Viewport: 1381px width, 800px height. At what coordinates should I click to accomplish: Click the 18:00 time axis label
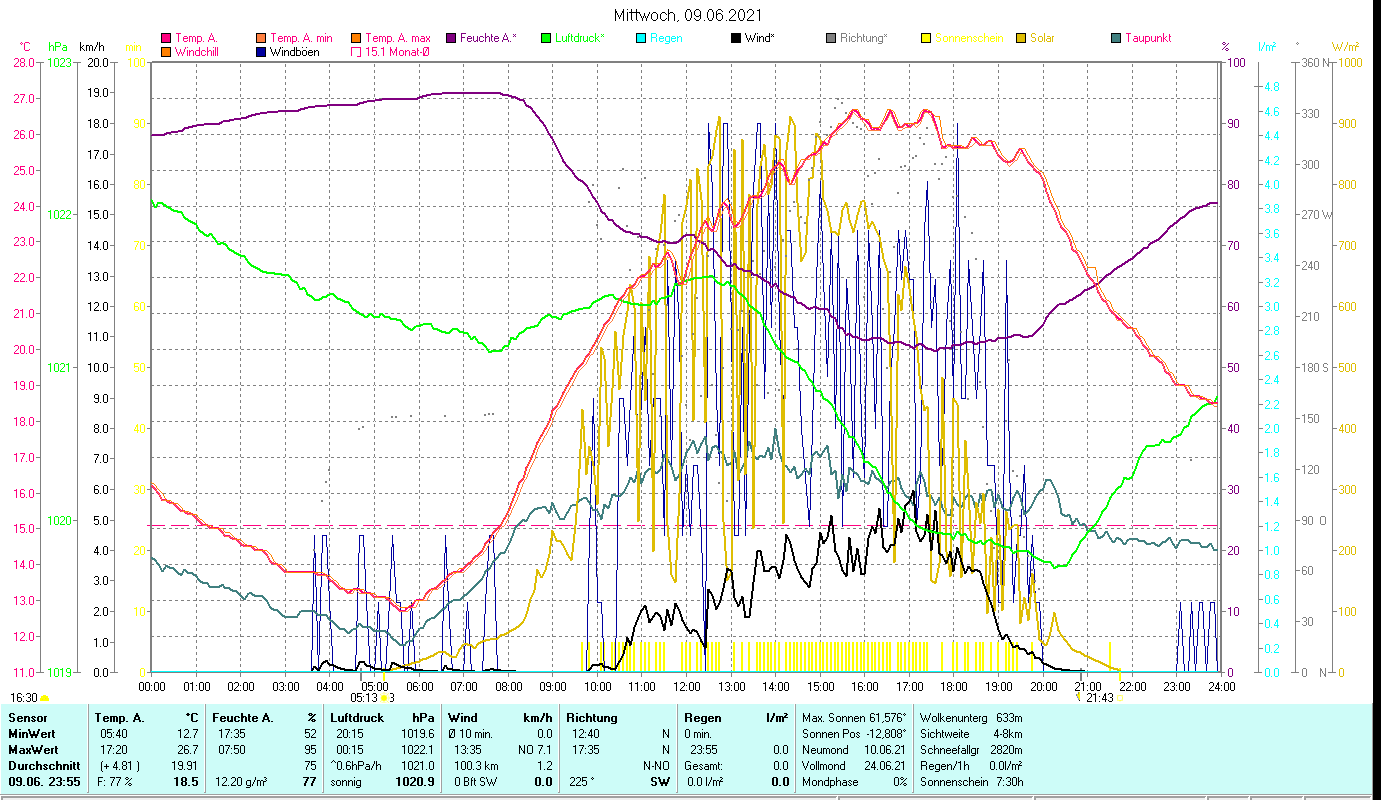click(x=955, y=687)
